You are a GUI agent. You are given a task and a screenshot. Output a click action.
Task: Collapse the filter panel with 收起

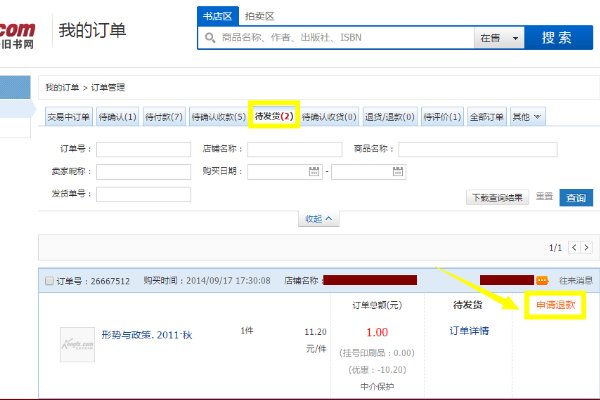pos(318,219)
